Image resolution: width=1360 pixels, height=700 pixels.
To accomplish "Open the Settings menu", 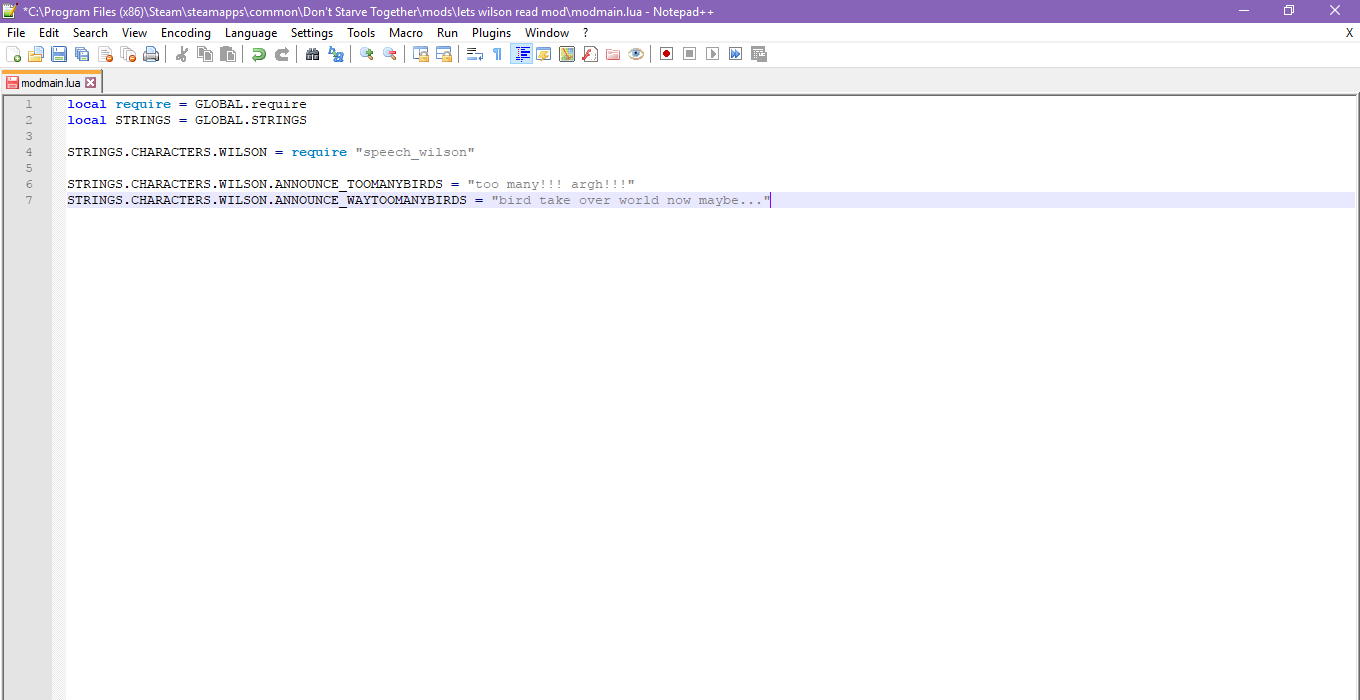I will [312, 33].
